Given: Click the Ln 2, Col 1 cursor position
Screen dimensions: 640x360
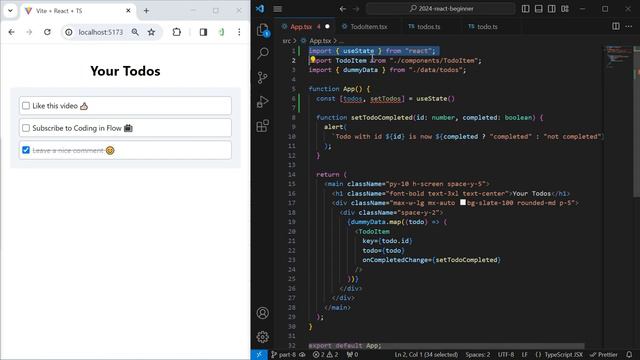Looking at the screenshot, I should coord(426,355).
